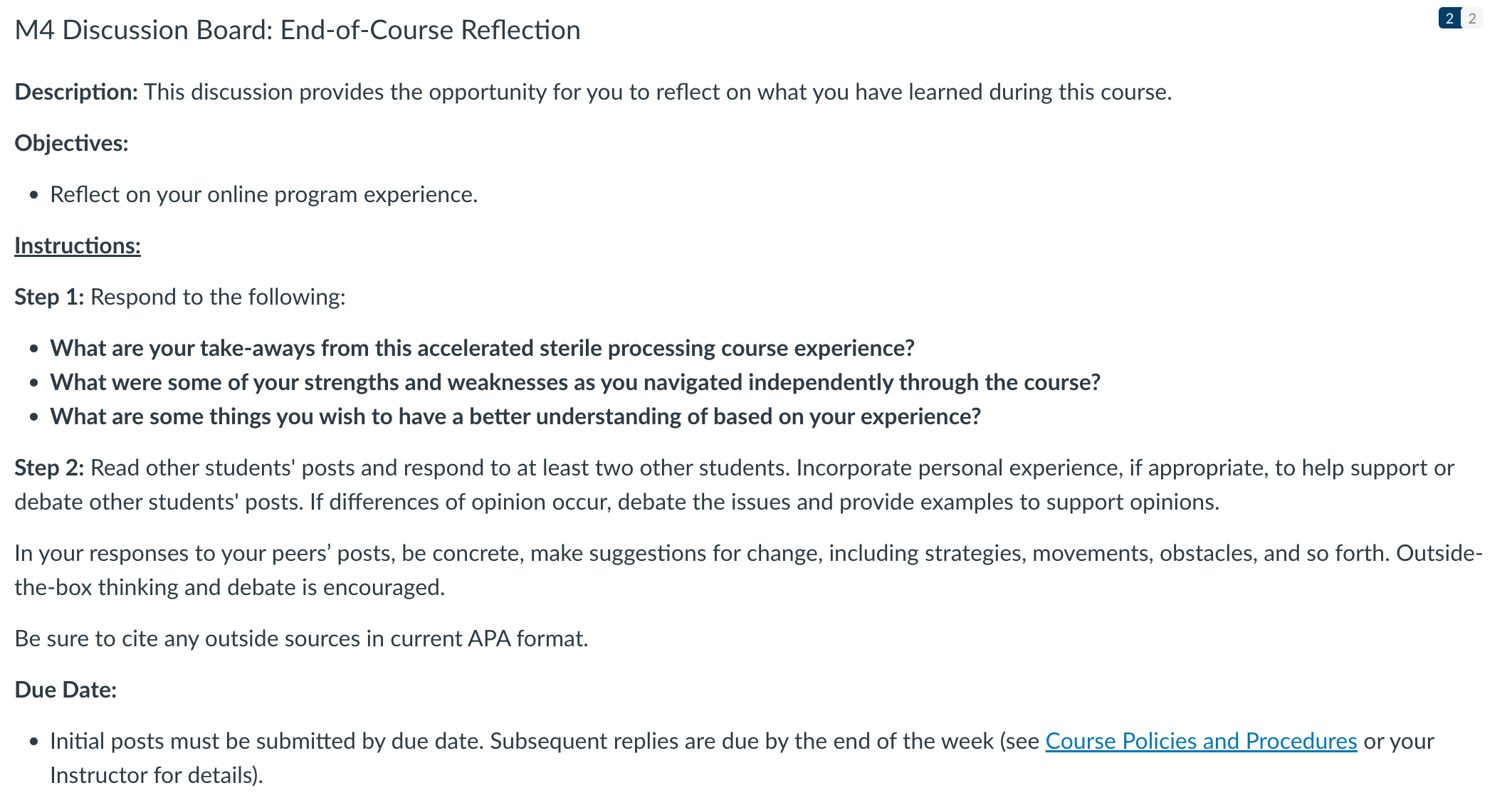Click the bold Step 1 label
The image size is (1512, 810).
pyautogui.click(x=49, y=297)
